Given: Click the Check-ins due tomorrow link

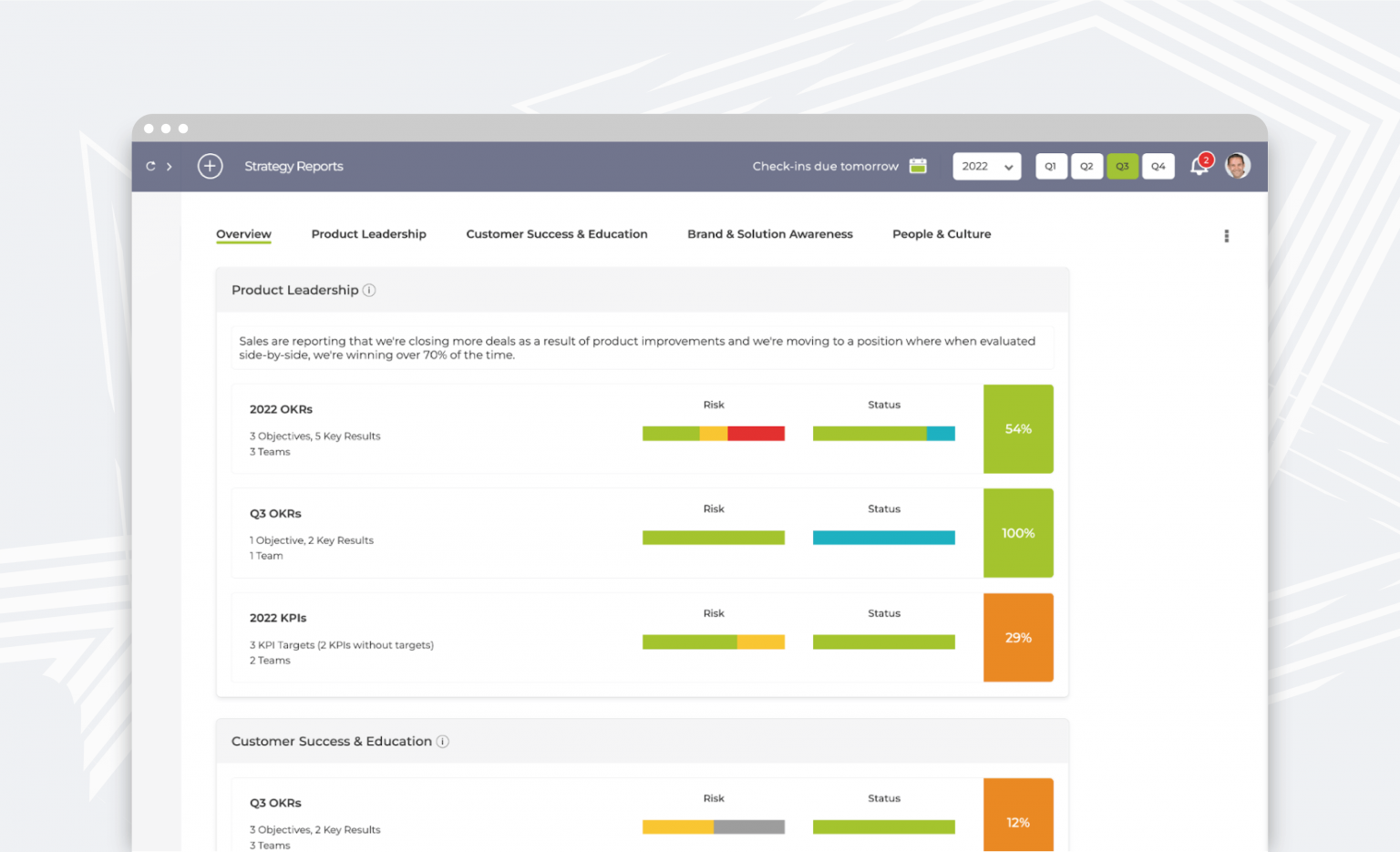Looking at the screenshot, I should coord(825,166).
